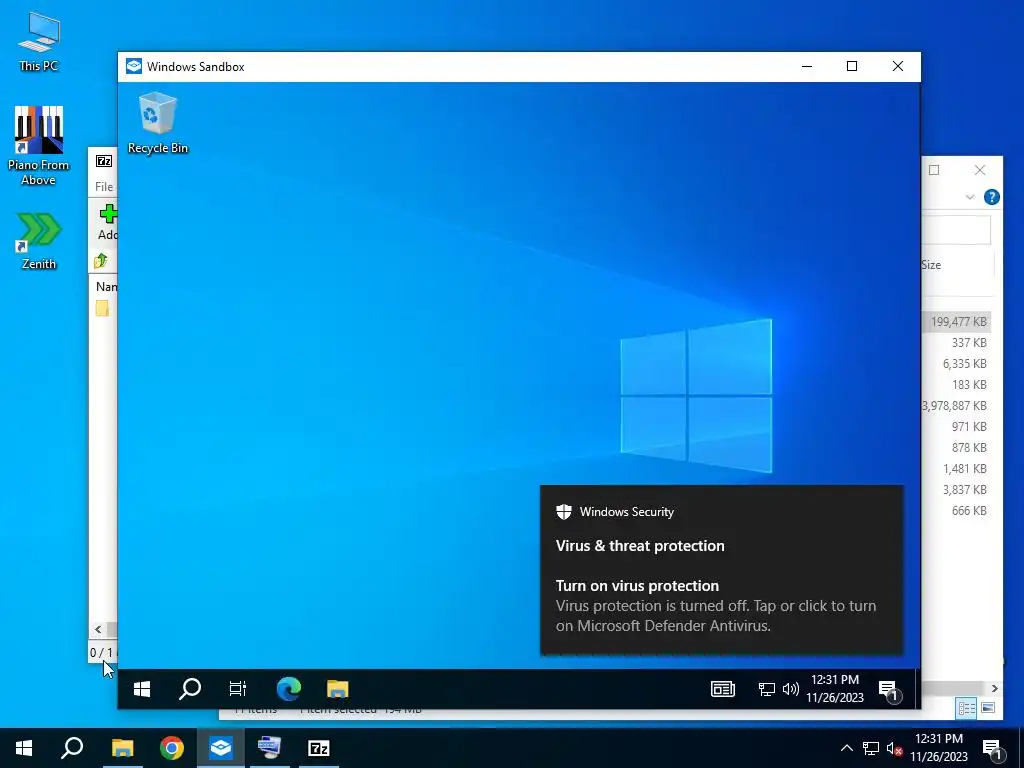Expand the File Explorer ribbon chevron
The width and height of the screenshot is (1024, 768).
[x=970, y=197]
